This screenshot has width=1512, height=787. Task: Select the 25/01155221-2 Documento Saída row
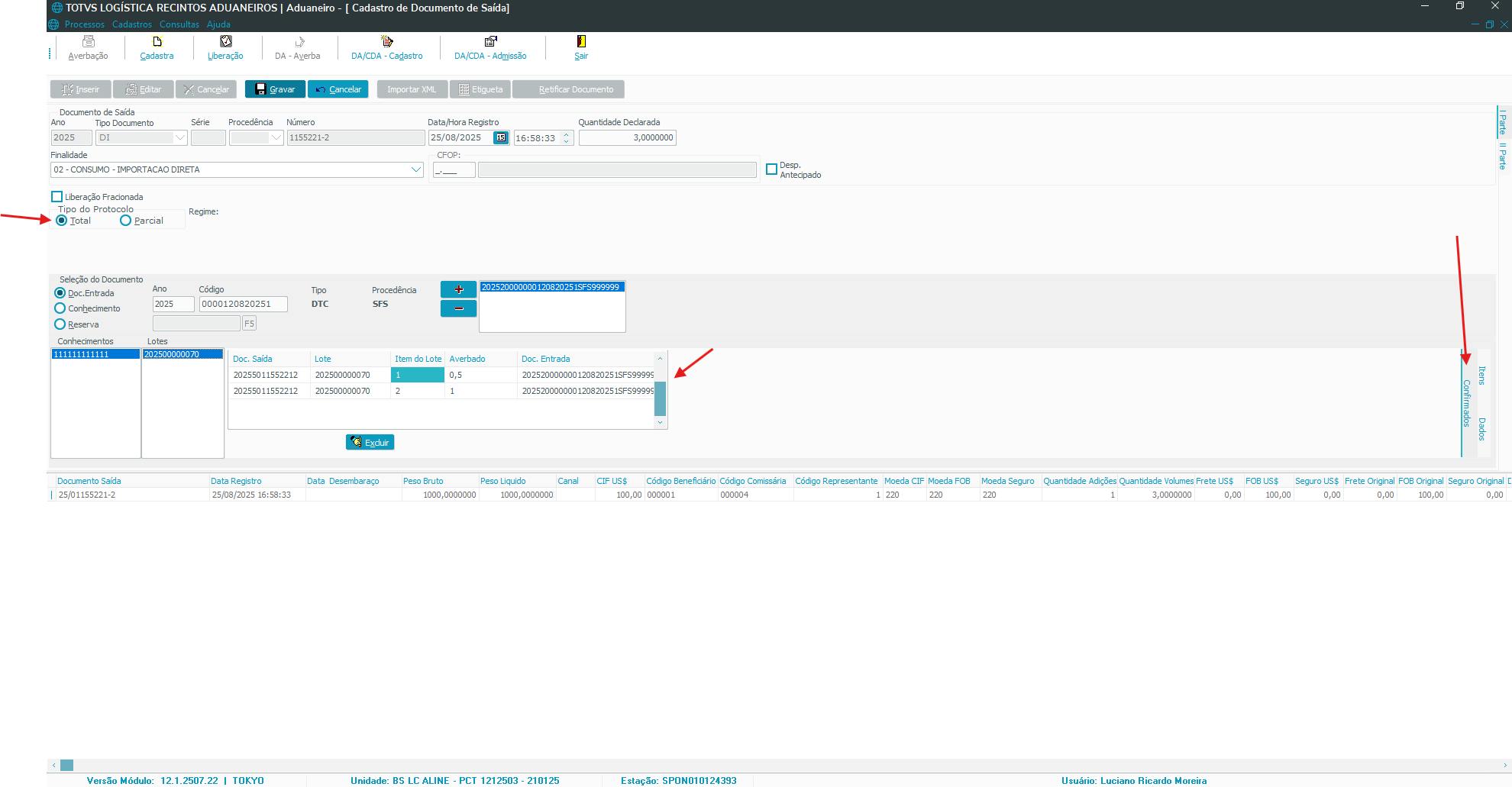click(x=779, y=495)
